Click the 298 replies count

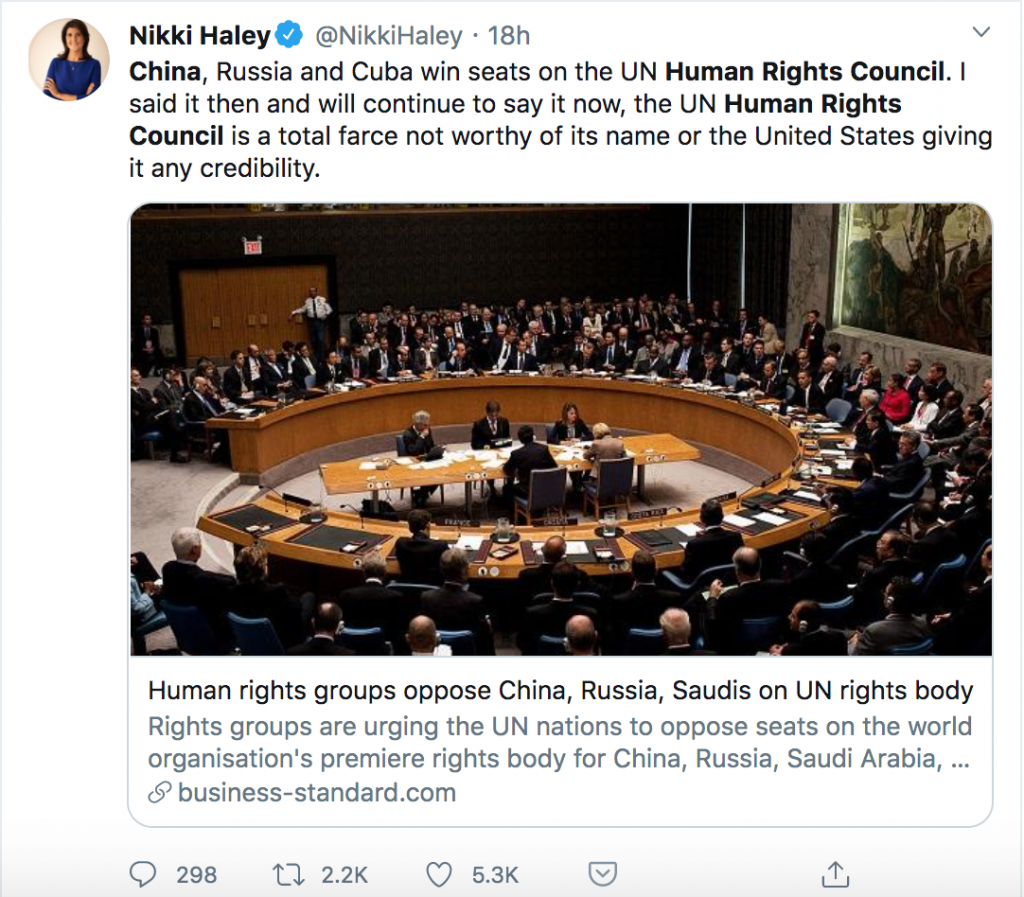[196, 875]
